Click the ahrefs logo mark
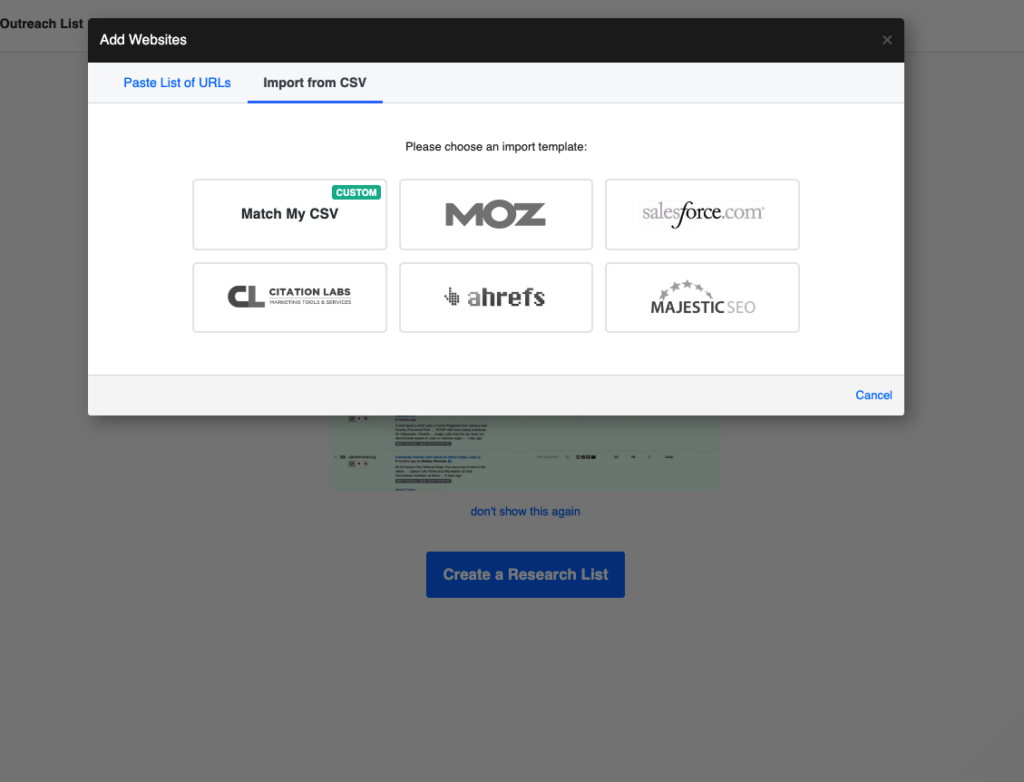Image resolution: width=1024 pixels, height=782 pixels. click(453, 297)
